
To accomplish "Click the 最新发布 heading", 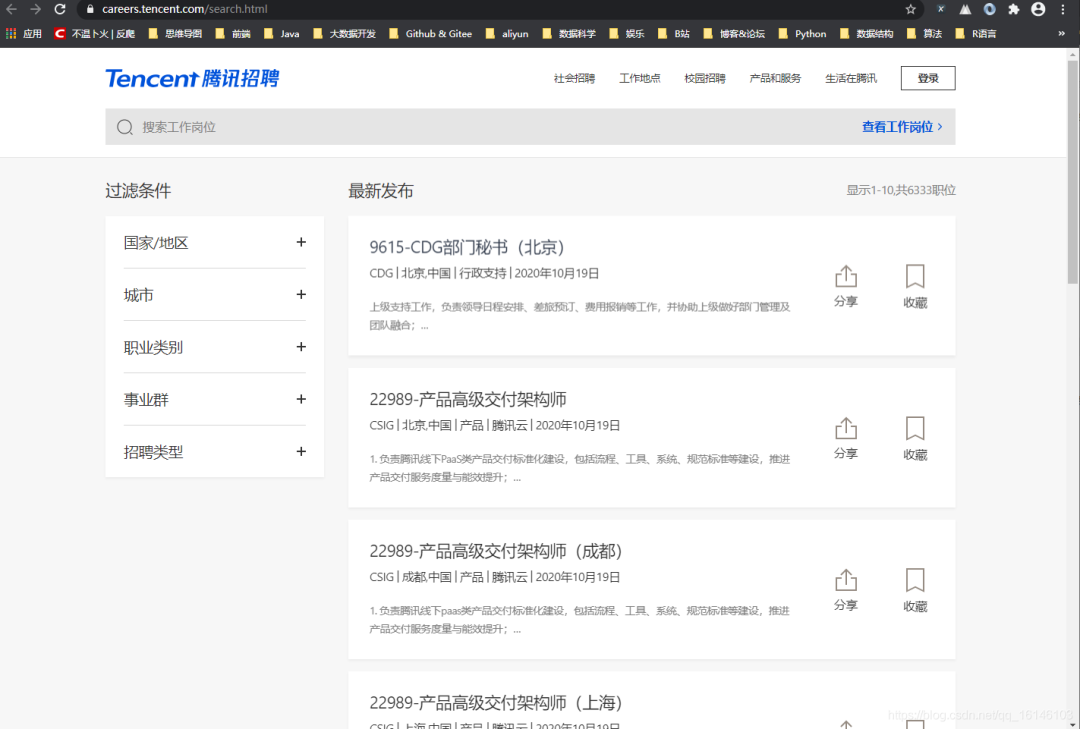I will (381, 191).
